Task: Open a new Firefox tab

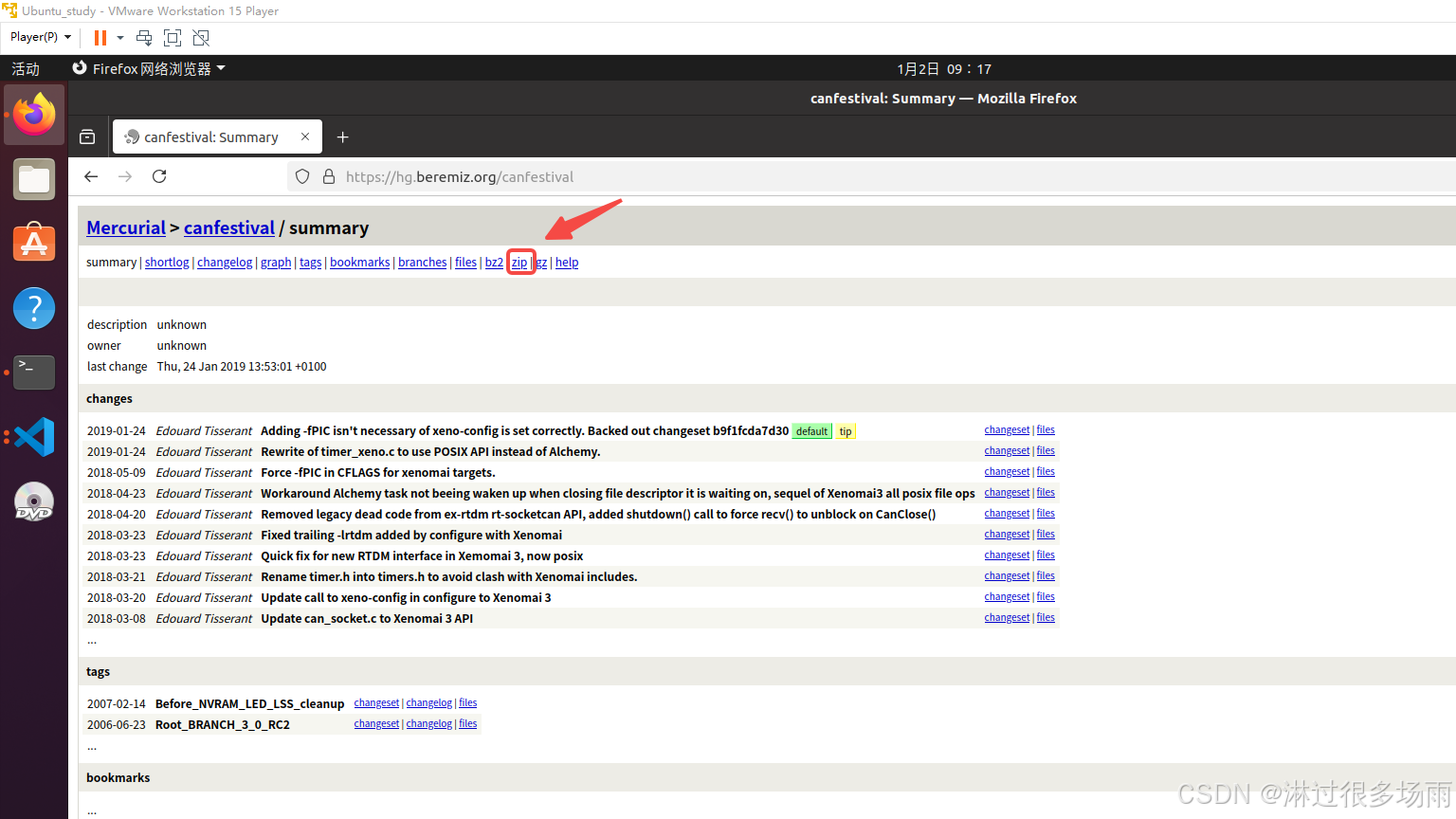Action: [343, 137]
